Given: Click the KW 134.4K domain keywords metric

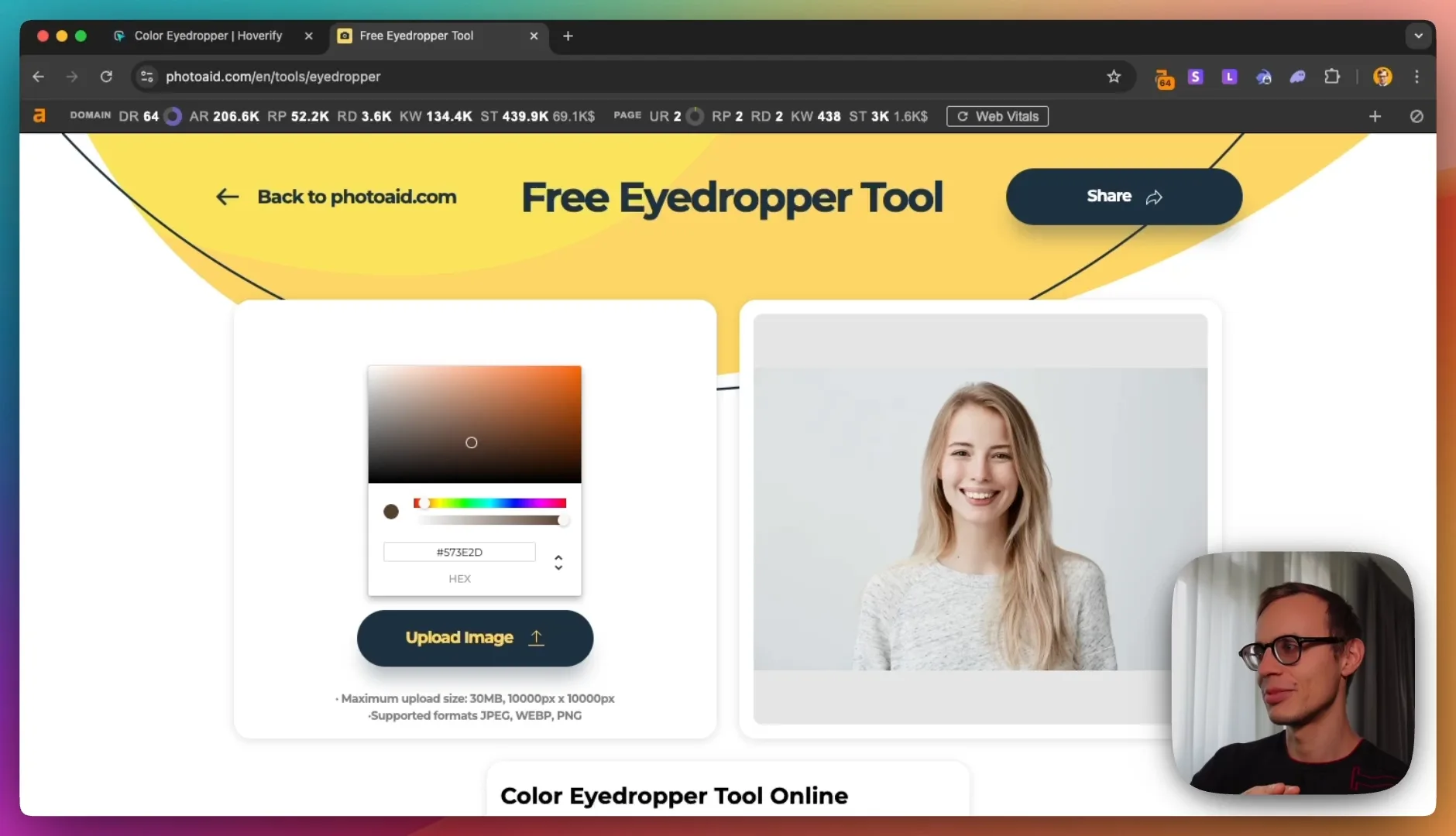Looking at the screenshot, I should pos(436,116).
